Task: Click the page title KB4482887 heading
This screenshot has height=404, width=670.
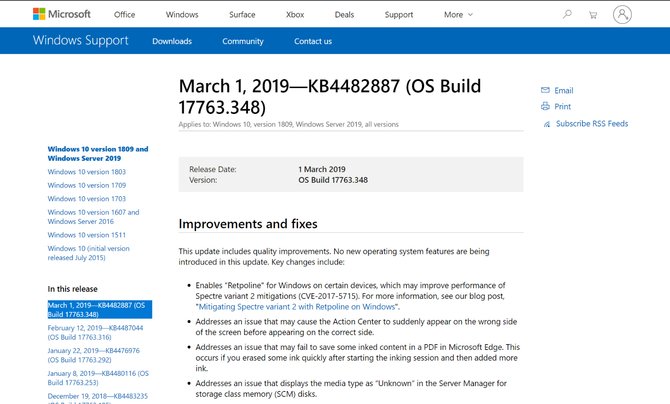Action: pos(330,97)
